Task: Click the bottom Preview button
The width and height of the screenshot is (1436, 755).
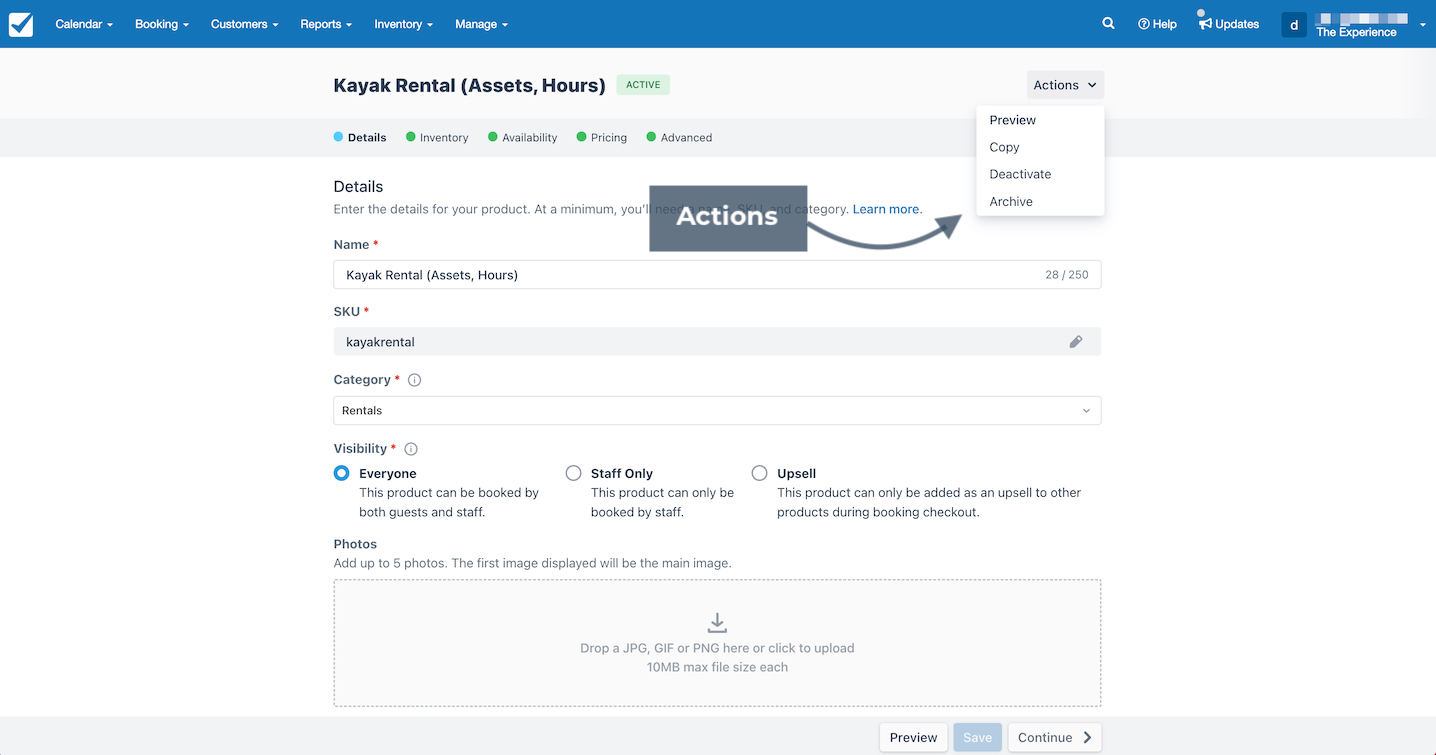Action: pos(913,738)
